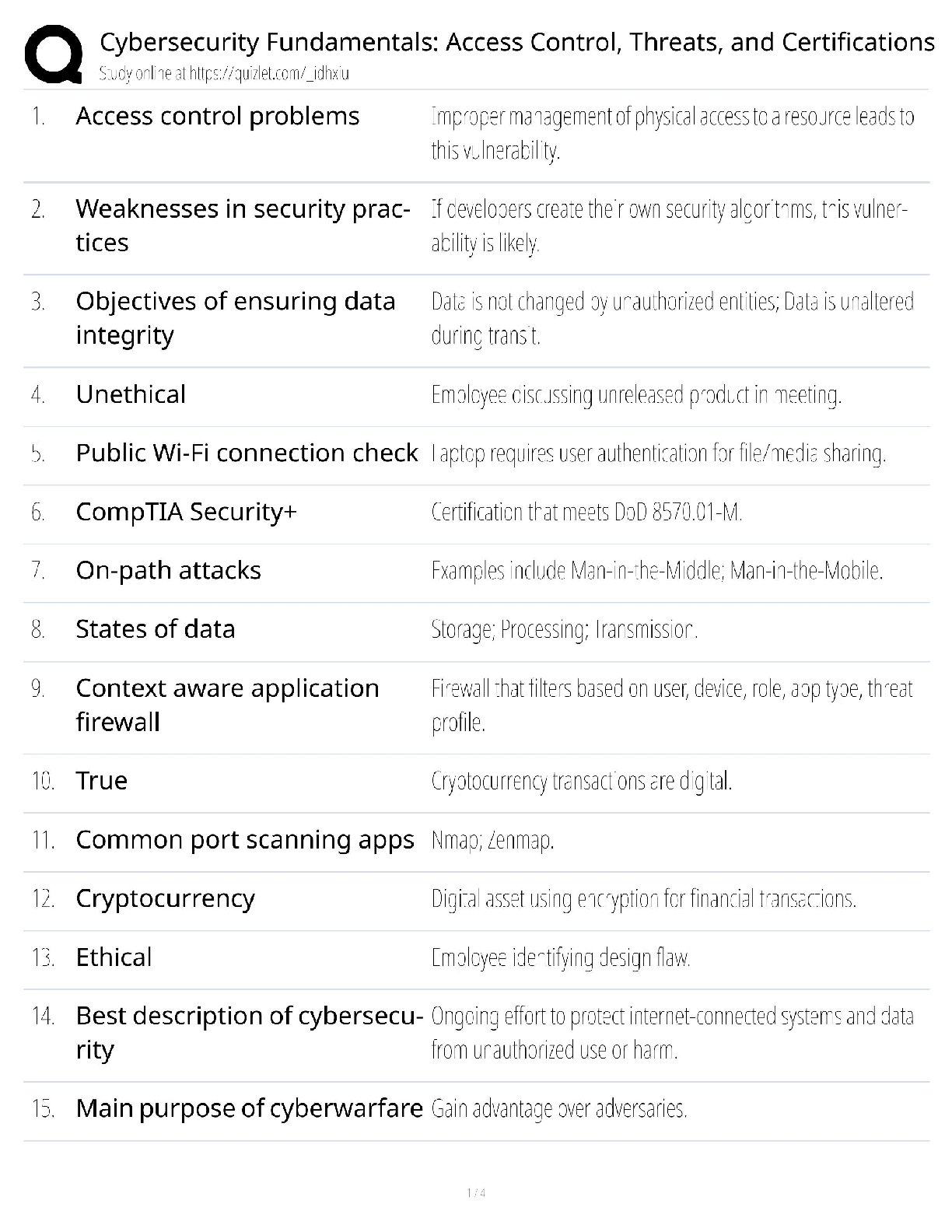Select "Objectives of ensuring data integrity" term
The image size is (952, 1232).
[235, 318]
